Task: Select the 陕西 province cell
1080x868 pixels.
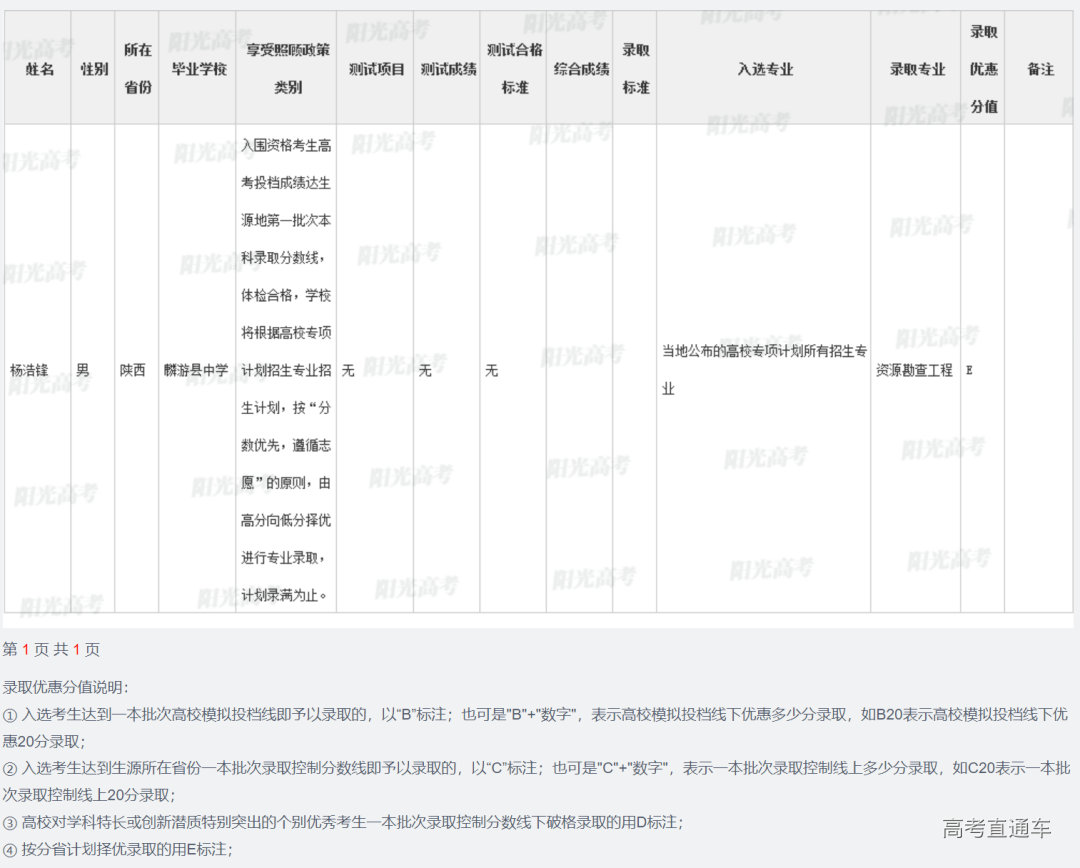Action: (x=132, y=370)
